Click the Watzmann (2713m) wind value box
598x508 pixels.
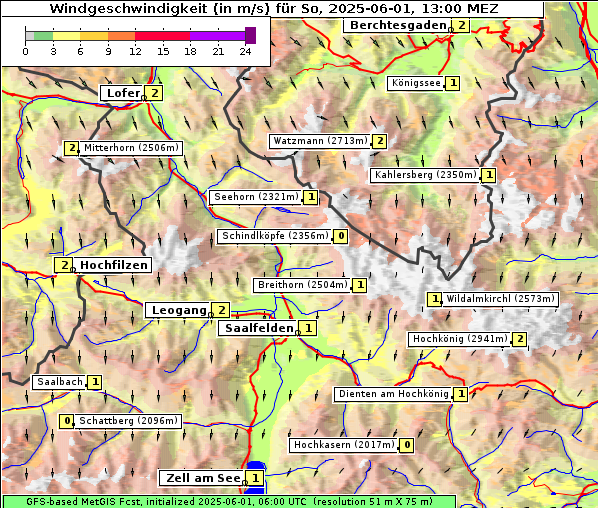[x=380, y=141]
